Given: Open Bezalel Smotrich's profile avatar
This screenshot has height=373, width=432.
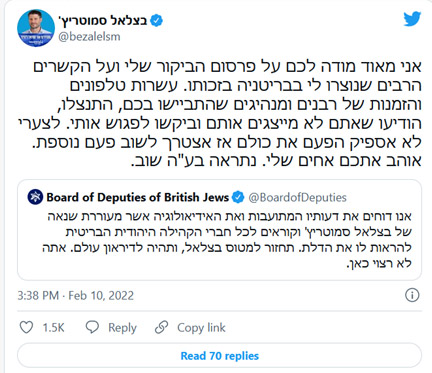Looking at the screenshot, I should click(x=36, y=28).
